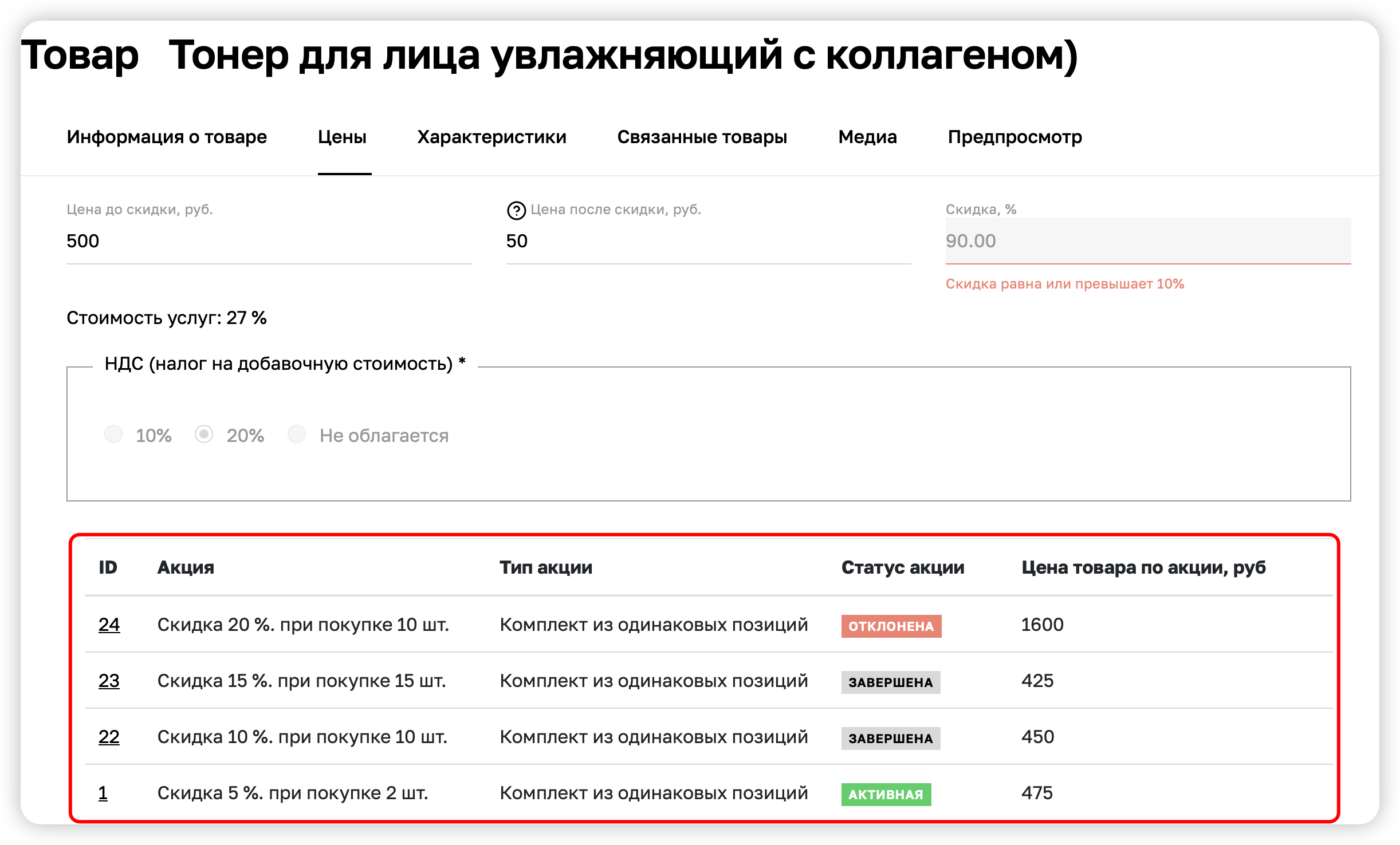Click the 'Скидка равна или превышает 10%' warning
The image size is (1400, 845).
pyautogui.click(x=1065, y=284)
